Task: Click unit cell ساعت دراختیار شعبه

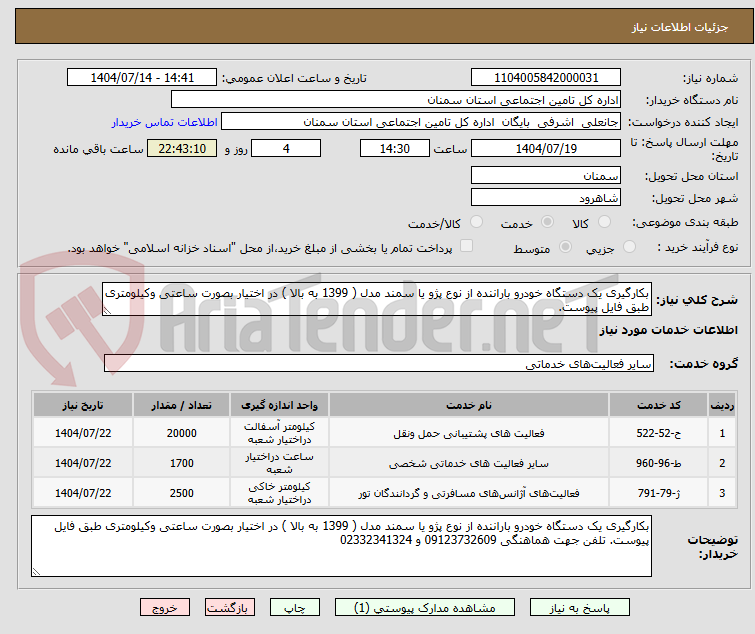Action: point(280,463)
